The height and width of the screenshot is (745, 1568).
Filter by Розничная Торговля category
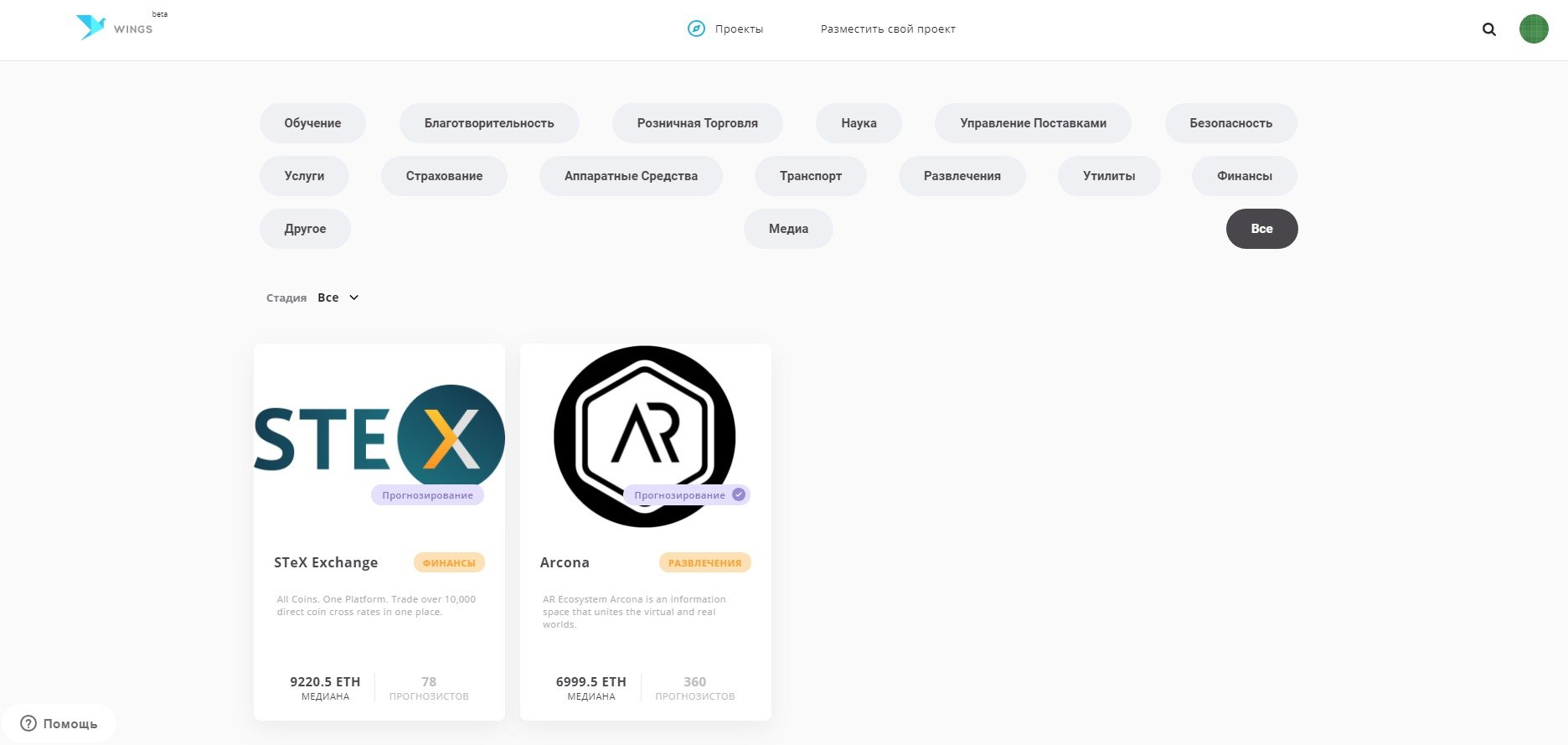click(x=697, y=123)
